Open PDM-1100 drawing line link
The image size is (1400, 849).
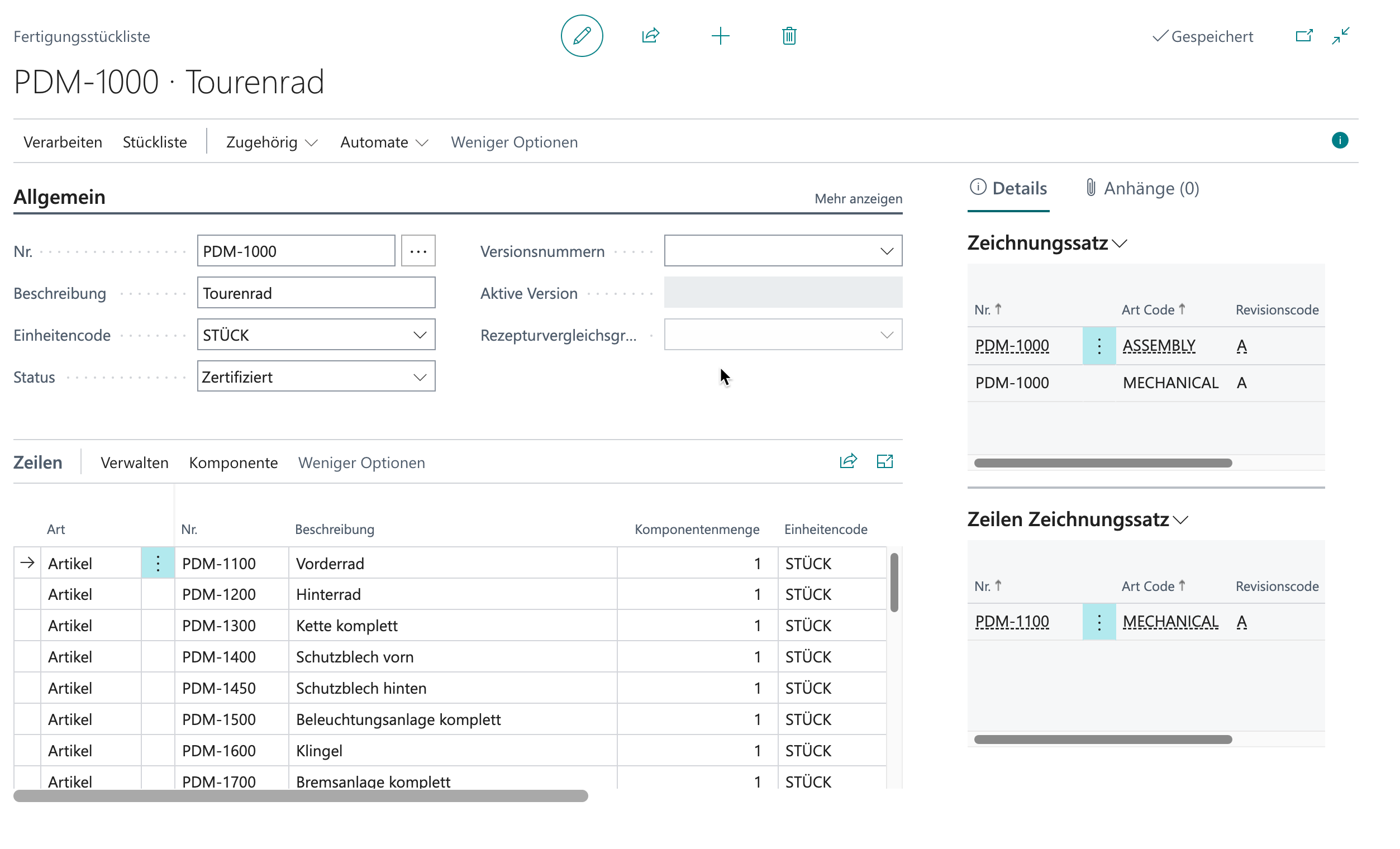tap(1011, 622)
